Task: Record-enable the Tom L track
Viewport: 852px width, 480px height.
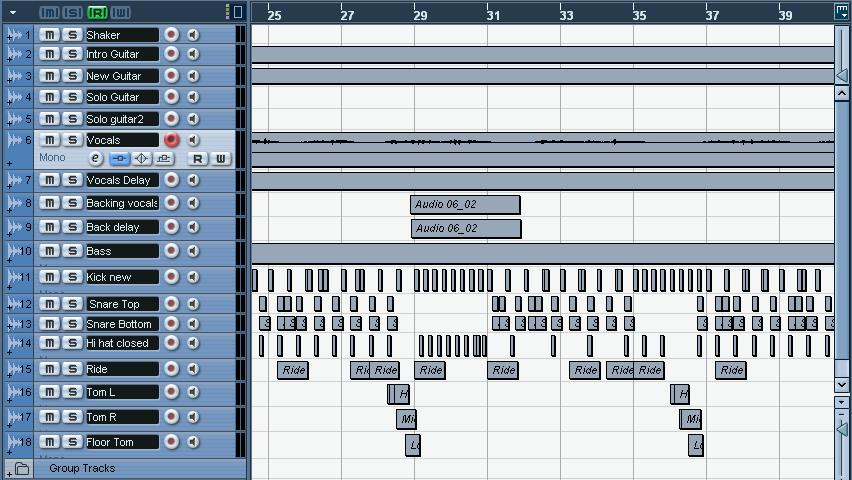Action: click(171, 392)
